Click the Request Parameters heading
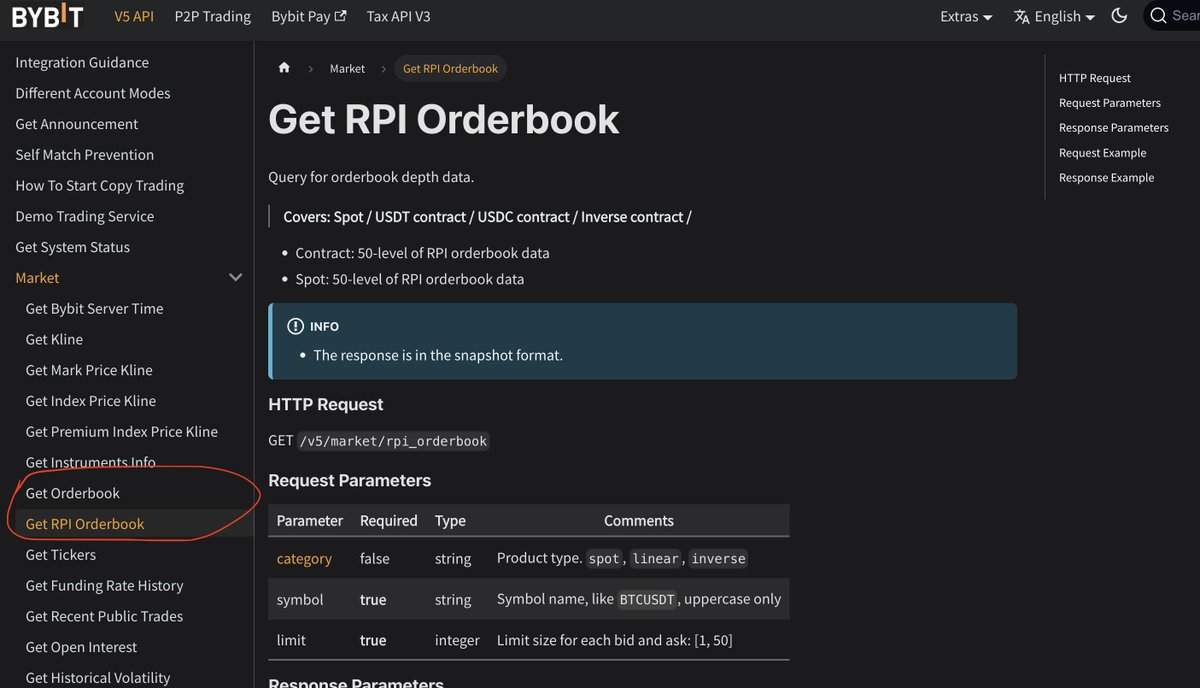The width and height of the screenshot is (1200, 688). coord(350,481)
